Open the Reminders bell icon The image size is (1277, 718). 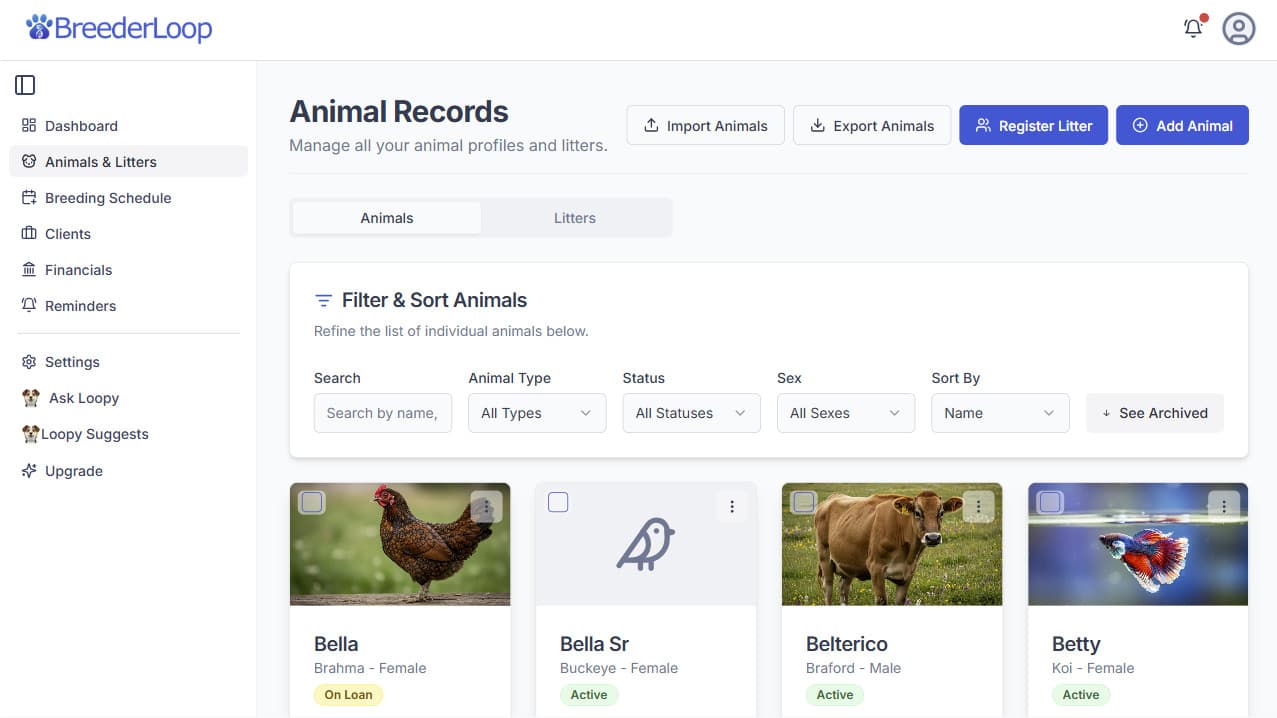coord(29,305)
